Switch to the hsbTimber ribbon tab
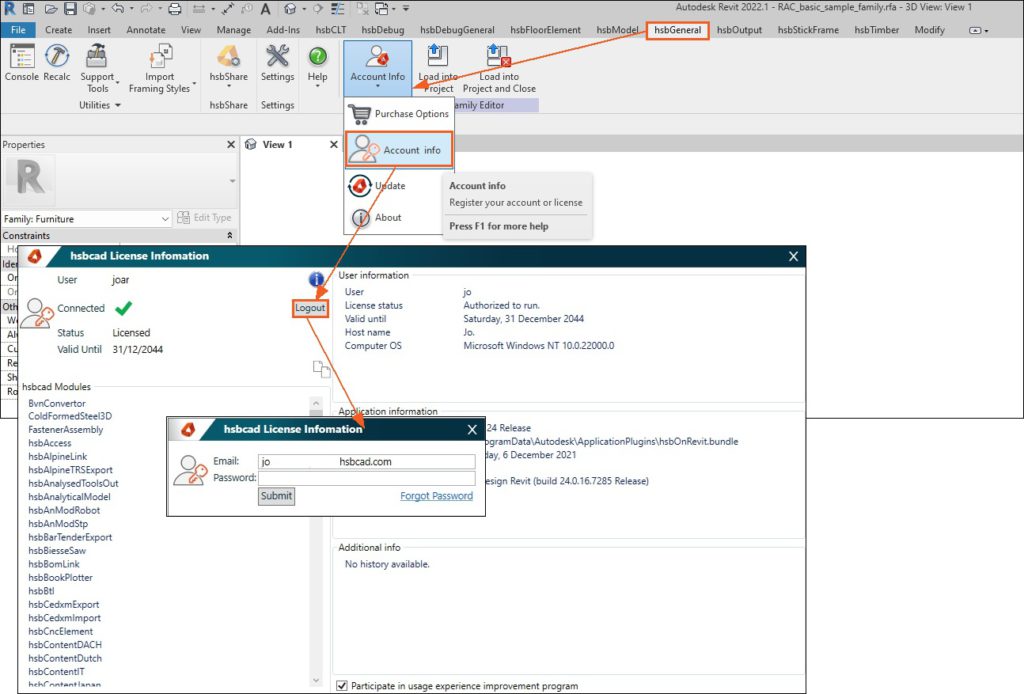This screenshot has height=694, width=1024. point(876,30)
